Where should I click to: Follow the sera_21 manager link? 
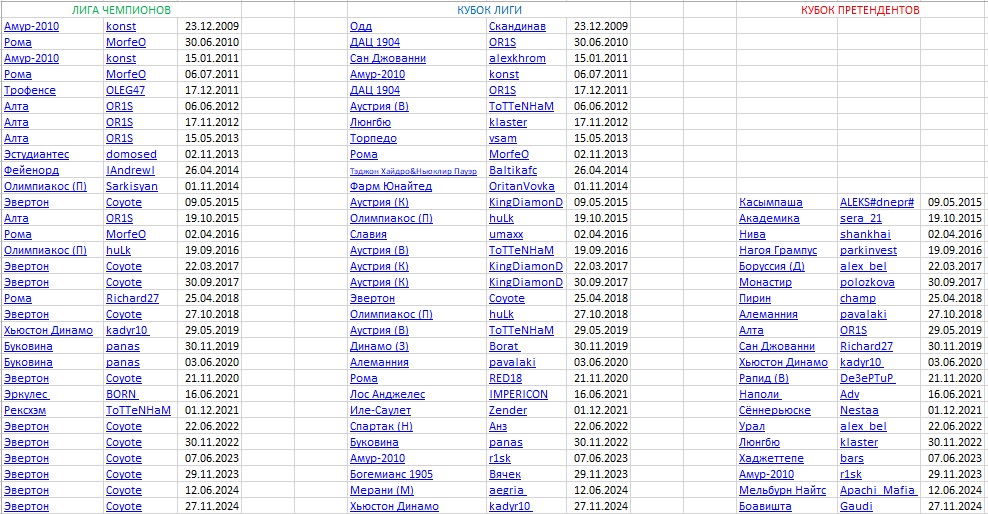tap(861, 219)
